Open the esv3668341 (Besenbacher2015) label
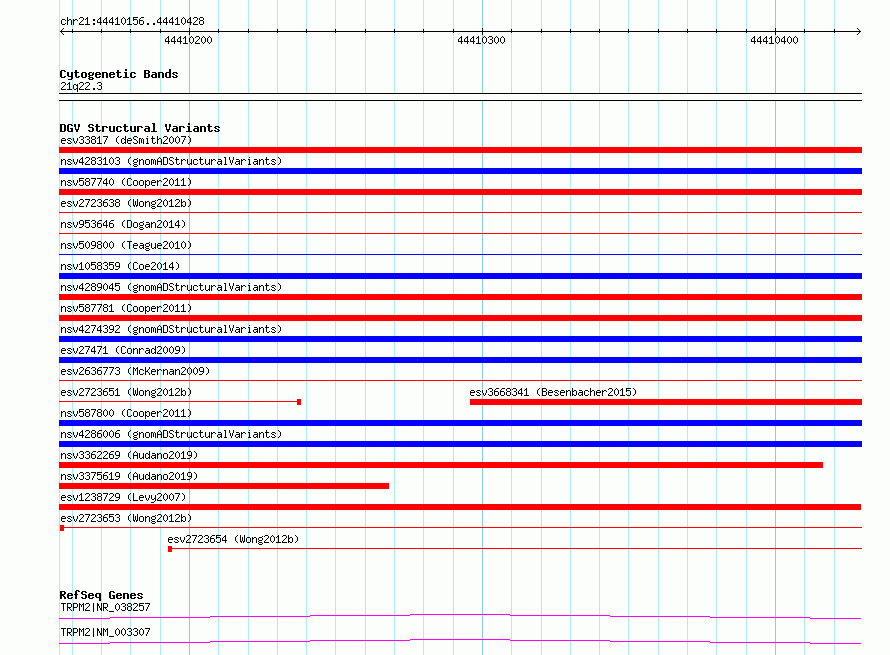Viewport: 890px width, 655px height. click(553, 392)
